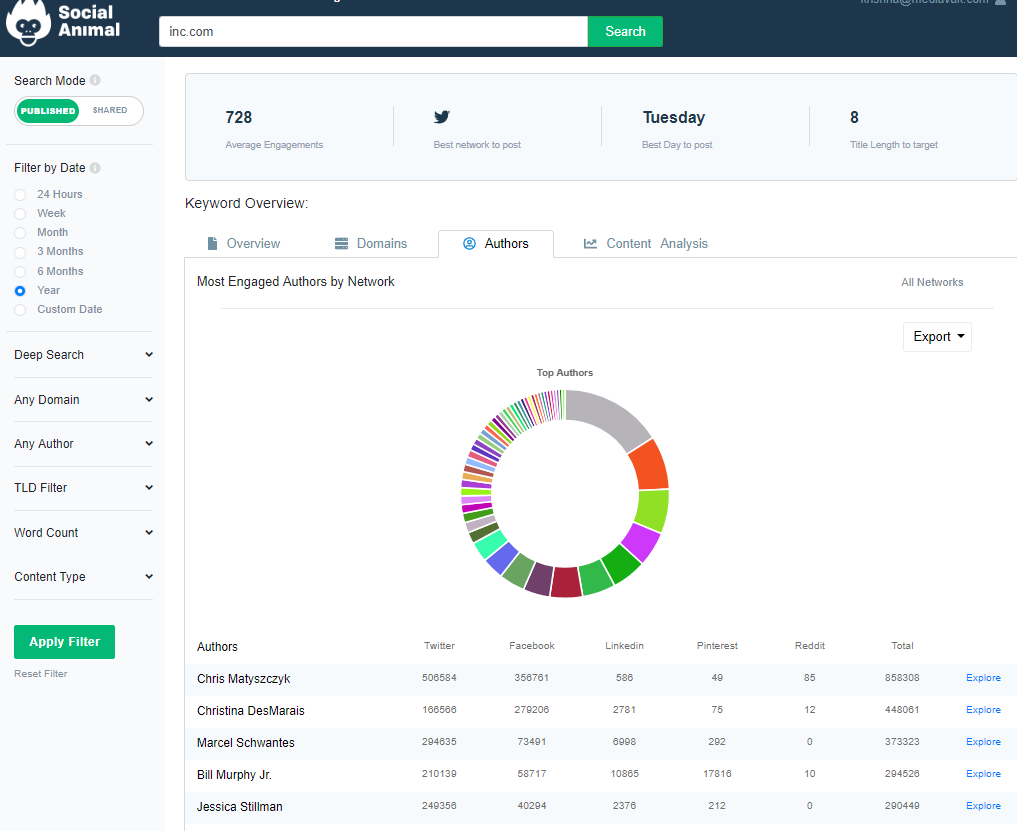The image size is (1017, 831).
Task: Explore author Christina DesMarais
Action: (x=983, y=710)
